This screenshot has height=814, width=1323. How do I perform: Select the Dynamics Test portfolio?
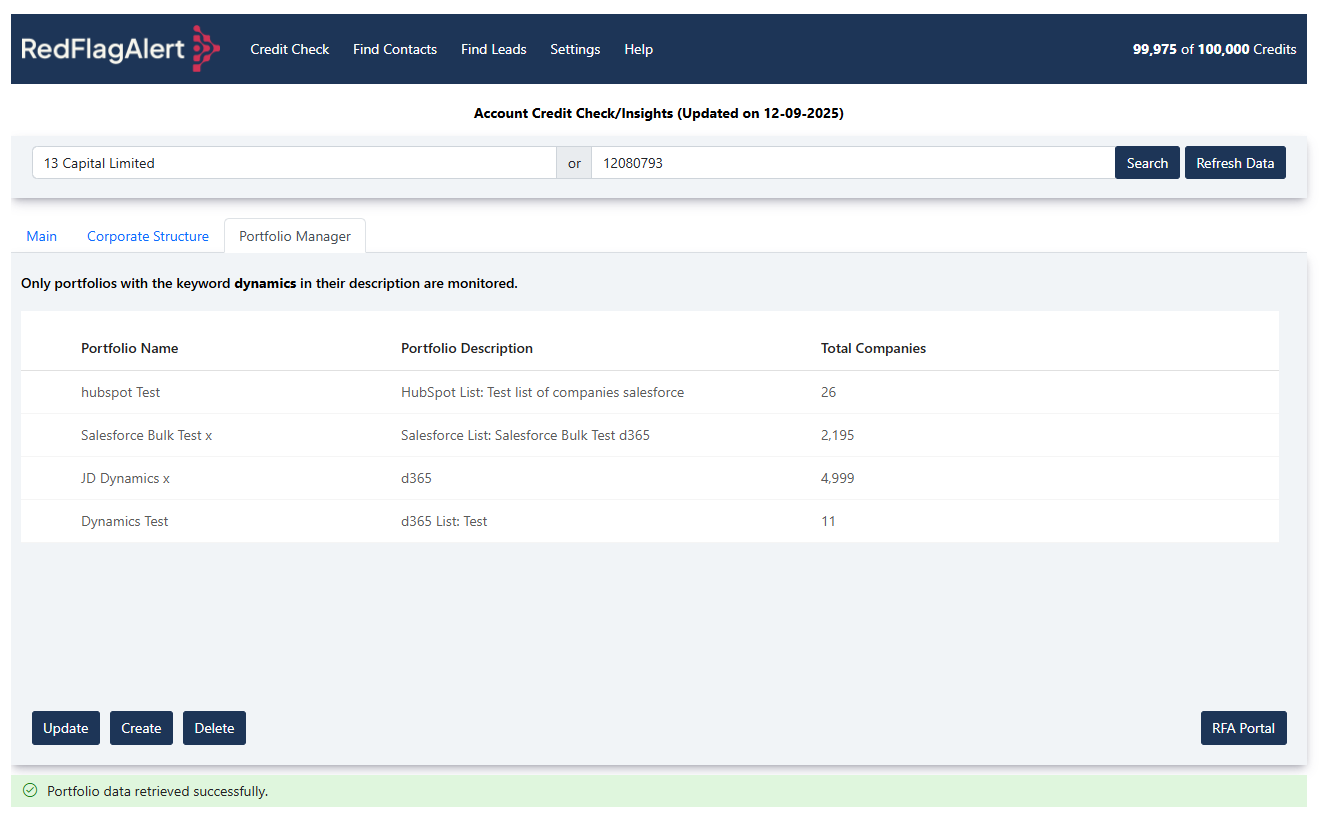click(x=649, y=521)
